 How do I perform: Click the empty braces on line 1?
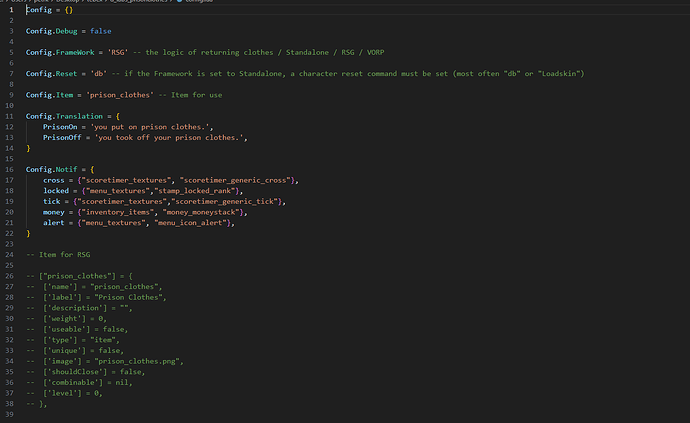(x=69, y=10)
